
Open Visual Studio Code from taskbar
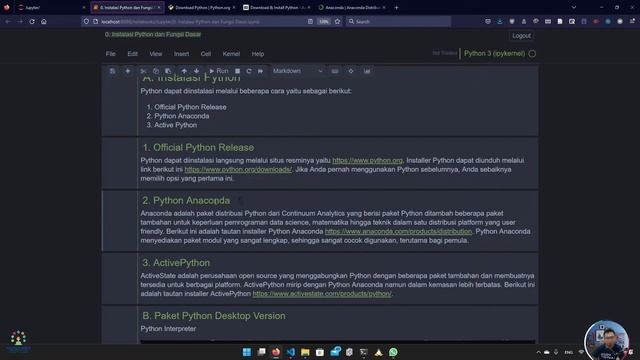coord(291,352)
